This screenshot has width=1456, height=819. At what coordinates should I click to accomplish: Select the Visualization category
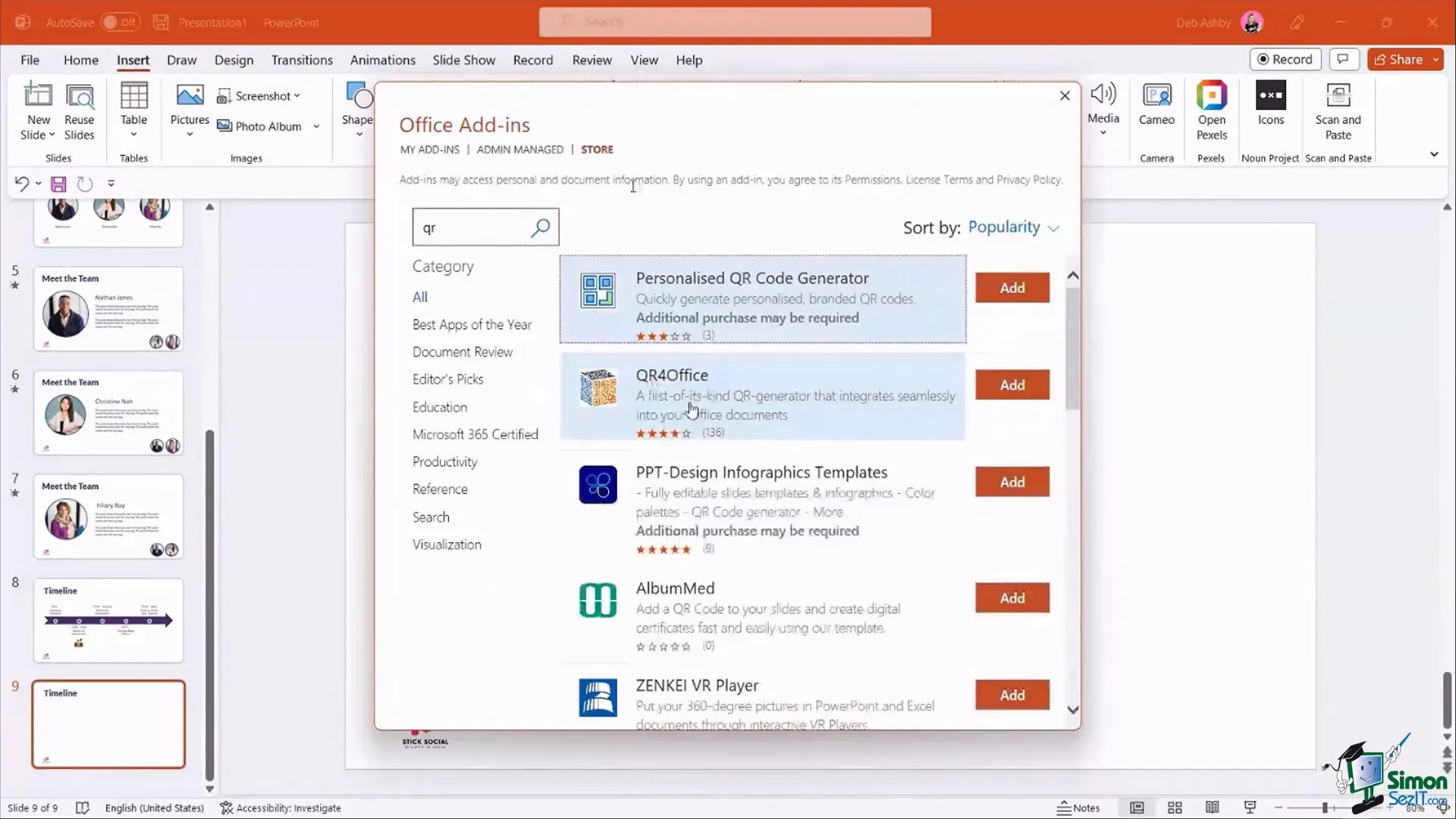(x=447, y=544)
